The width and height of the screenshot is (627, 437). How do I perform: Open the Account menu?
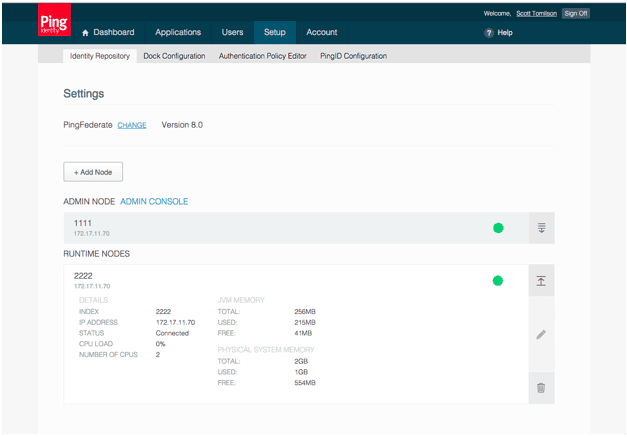pos(321,32)
